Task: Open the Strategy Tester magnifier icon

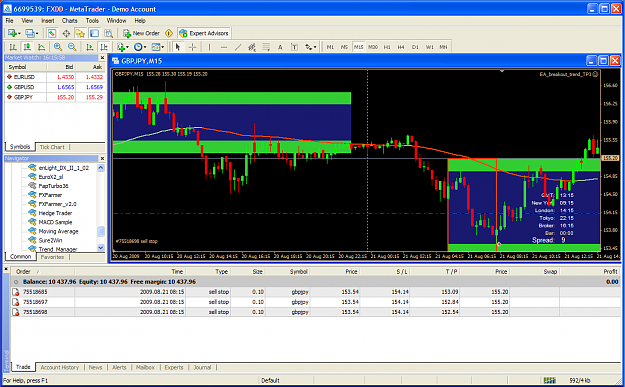Action: [x=108, y=33]
